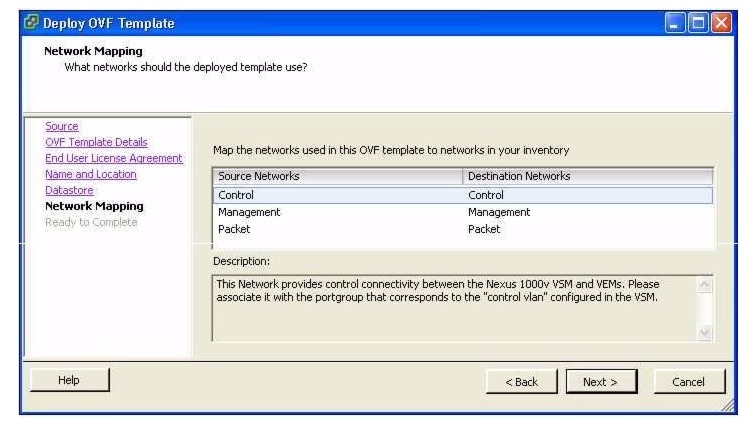Screen dimensions: 743x421
Task: Jump to Name and Location step
Action: pyautogui.click(x=91, y=174)
